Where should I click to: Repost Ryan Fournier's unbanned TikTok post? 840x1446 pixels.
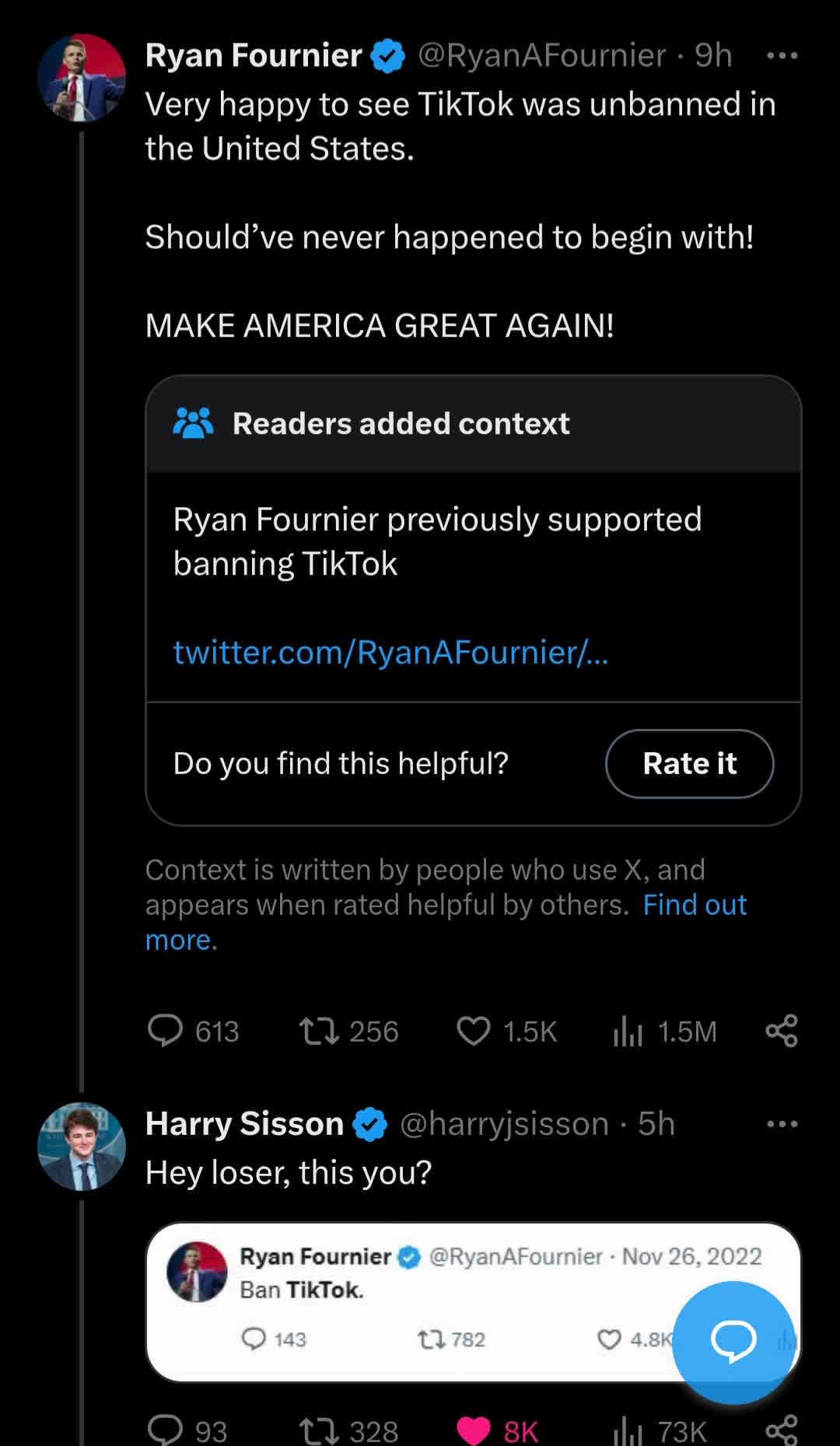(319, 1031)
